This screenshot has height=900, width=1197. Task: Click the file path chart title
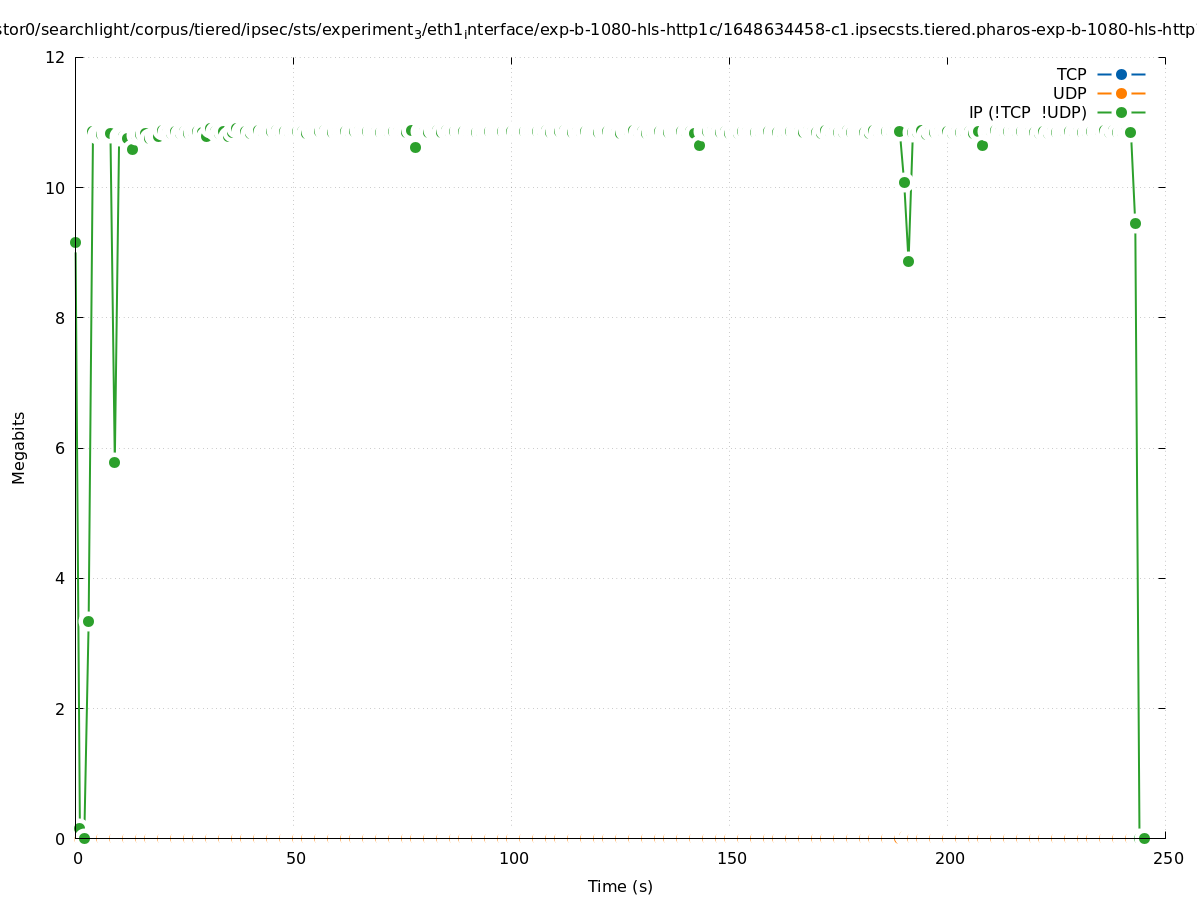(598, 31)
